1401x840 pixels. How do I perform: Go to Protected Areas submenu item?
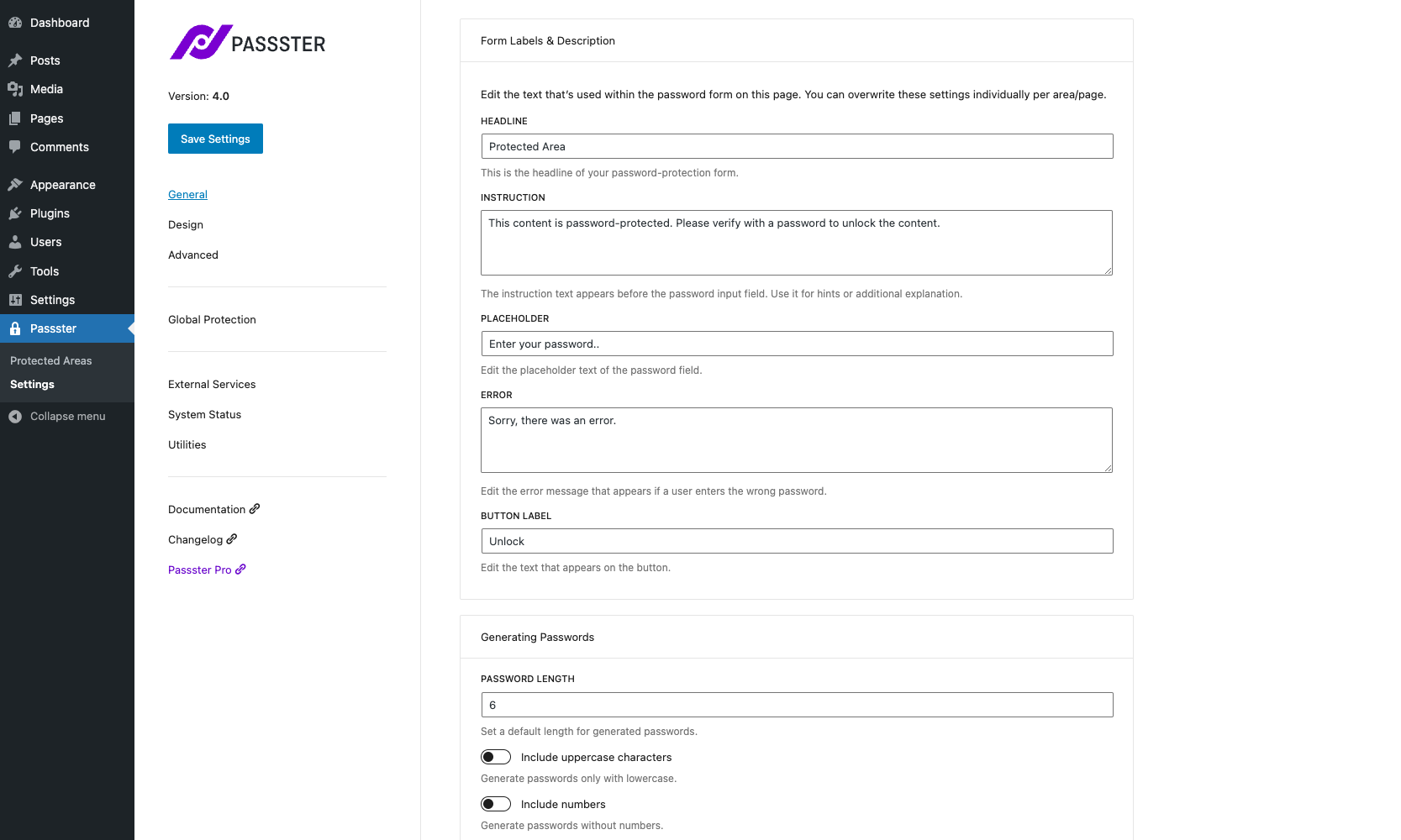pos(51,360)
